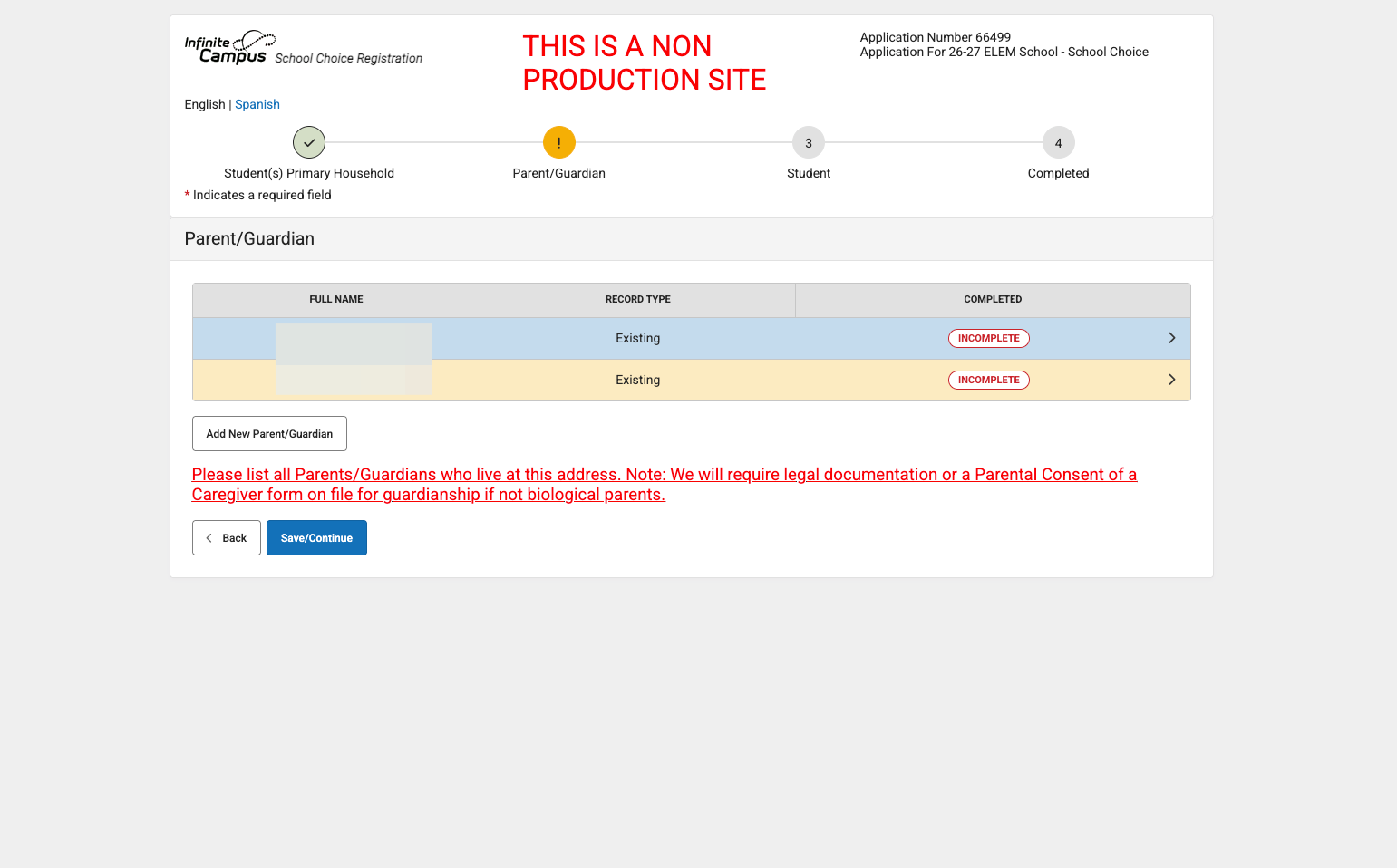This screenshot has width=1397, height=868.
Task: Click the Parent/Guardian section heading
Action: pos(249,238)
